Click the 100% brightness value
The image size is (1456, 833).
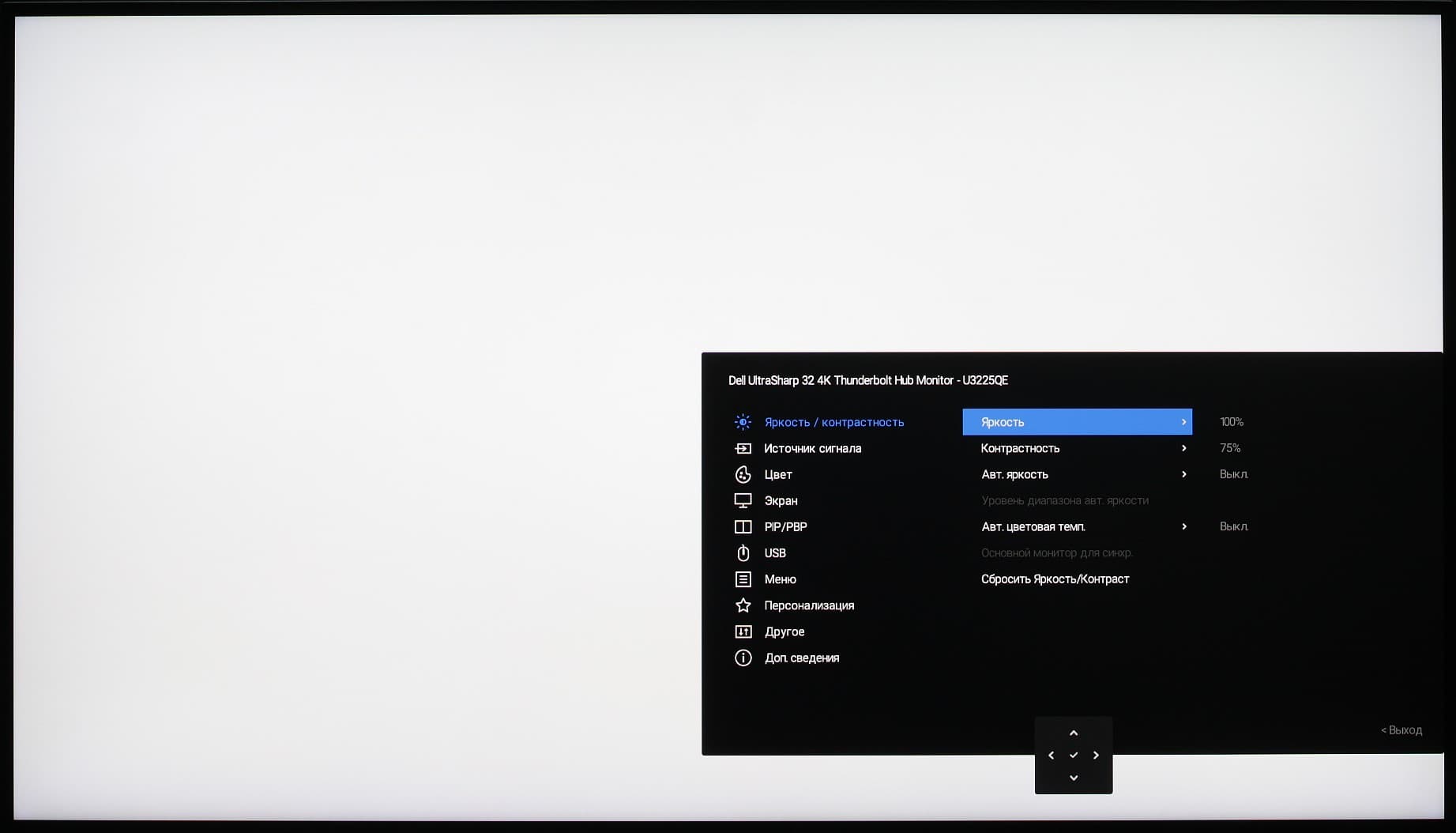1231,422
